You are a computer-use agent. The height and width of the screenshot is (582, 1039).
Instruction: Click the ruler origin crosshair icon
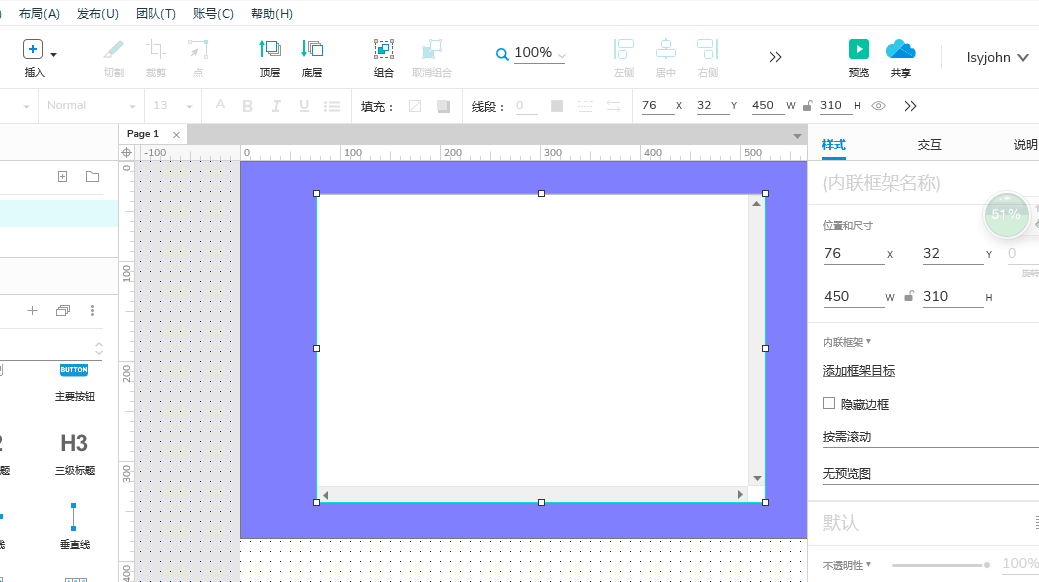pyautogui.click(x=127, y=153)
